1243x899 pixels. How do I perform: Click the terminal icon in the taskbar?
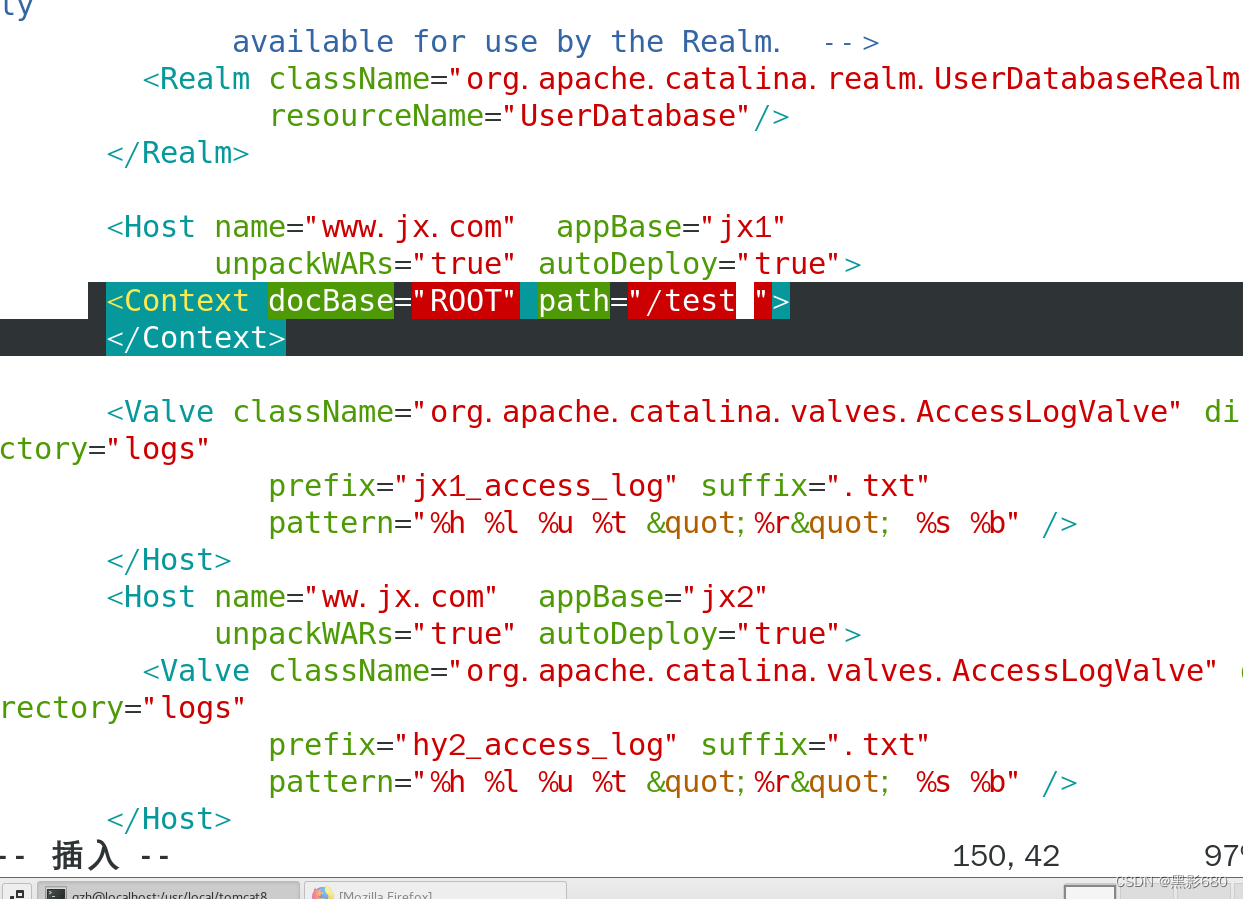click(56, 893)
